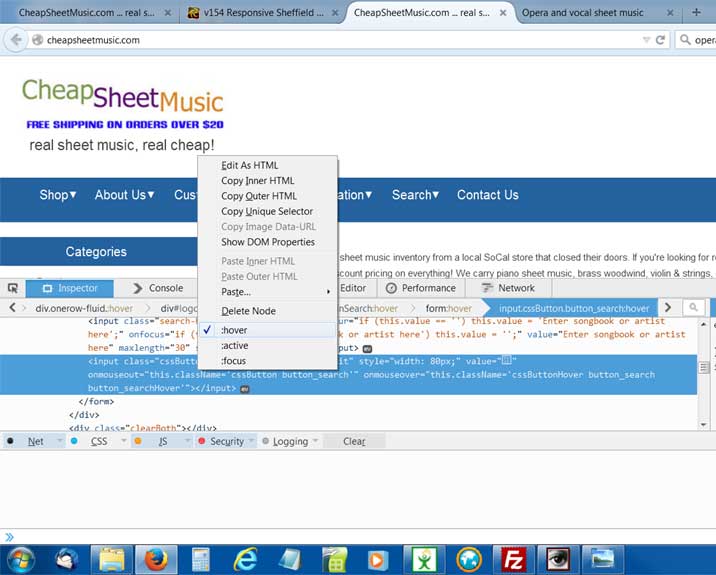Open Windows Start menu orb
Image resolution: width=716 pixels, height=575 pixels.
tap(20, 560)
